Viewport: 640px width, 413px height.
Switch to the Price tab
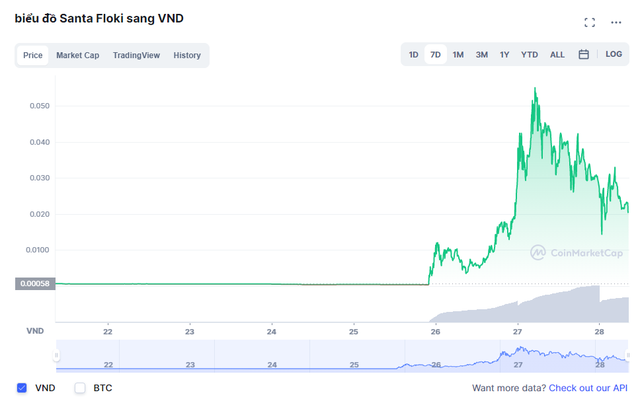tap(33, 55)
